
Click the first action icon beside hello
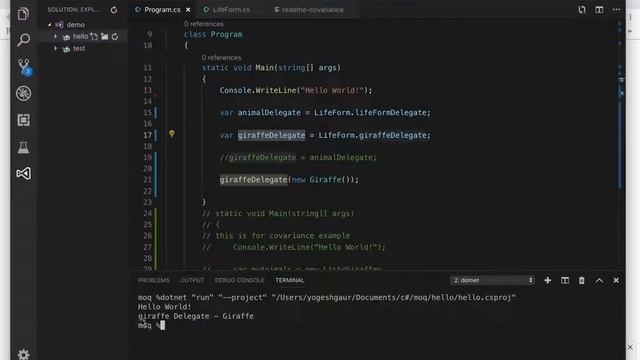pos(94,37)
